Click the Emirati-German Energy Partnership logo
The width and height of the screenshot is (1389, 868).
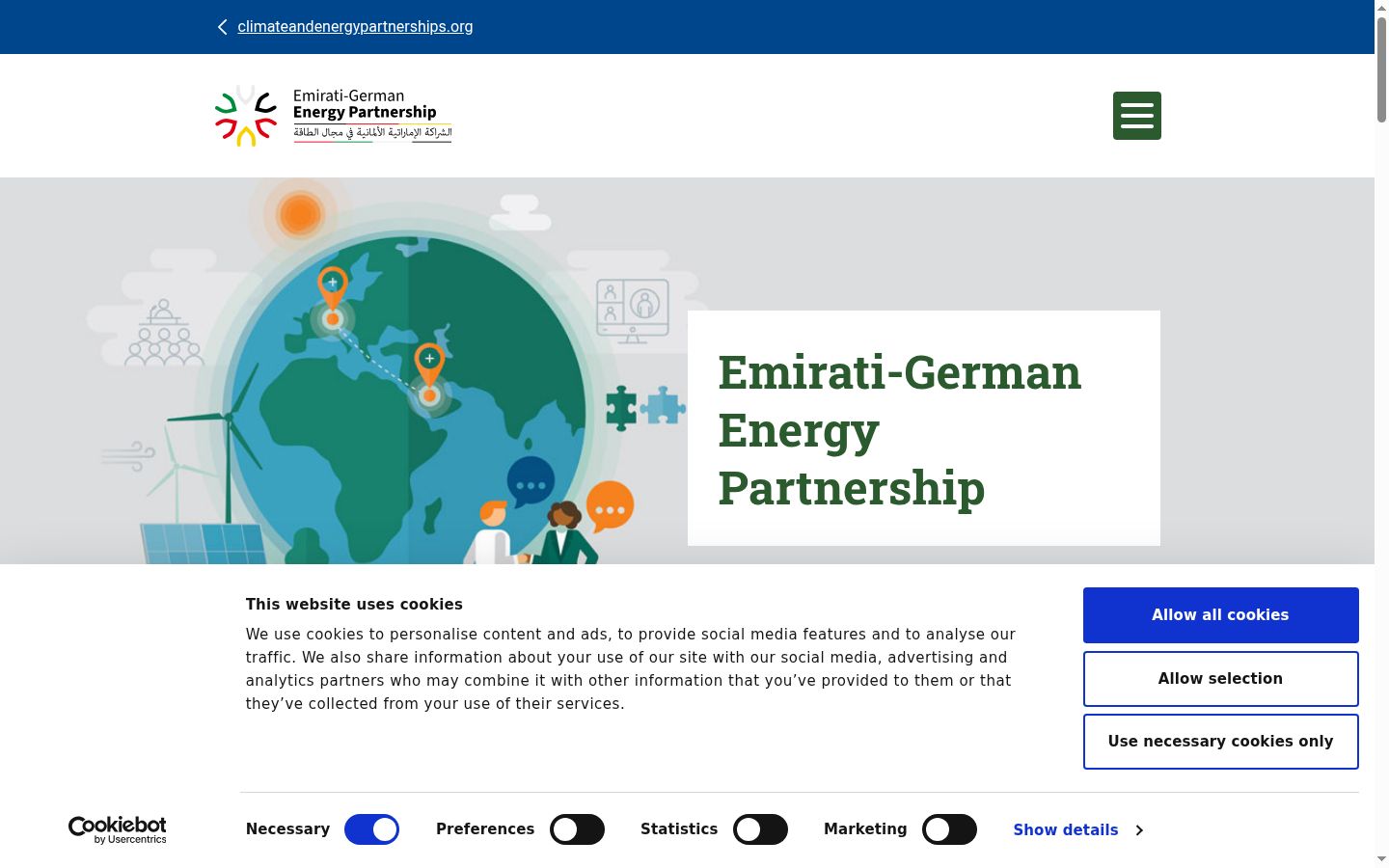pyautogui.click(x=334, y=116)
